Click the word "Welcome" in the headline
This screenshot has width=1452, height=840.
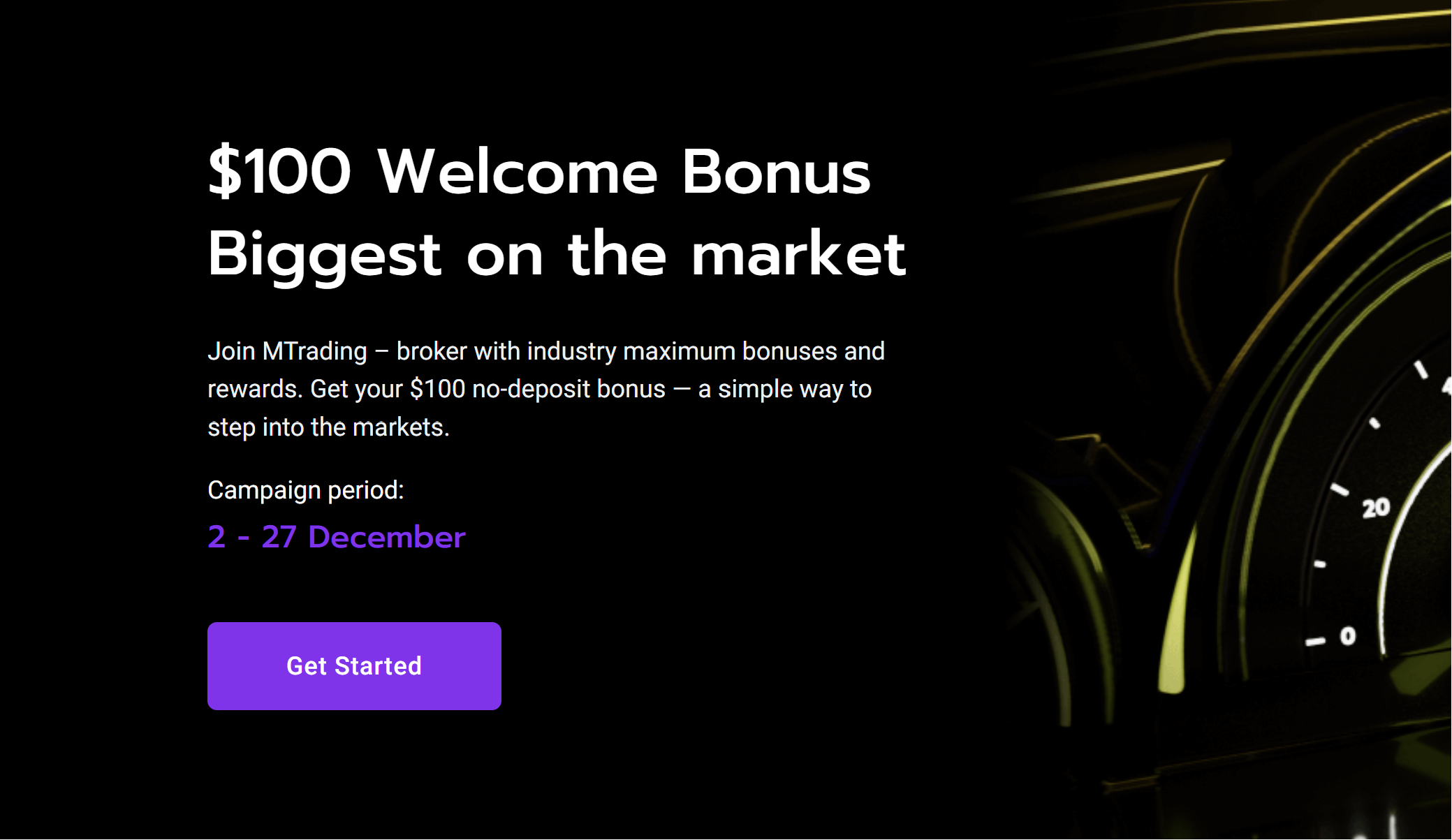(518, 172)
